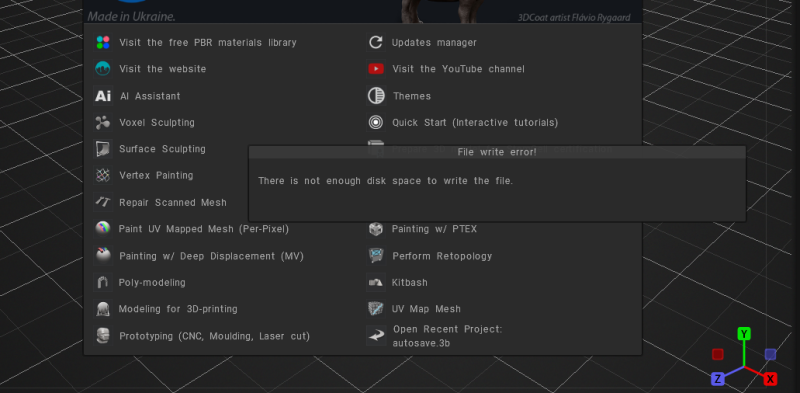Image resolution: width=800 pixels, height=393 pixels.
Task: Click the Paint UV Mapped Mesh sphere icon
Action: [x=103, y=228]
